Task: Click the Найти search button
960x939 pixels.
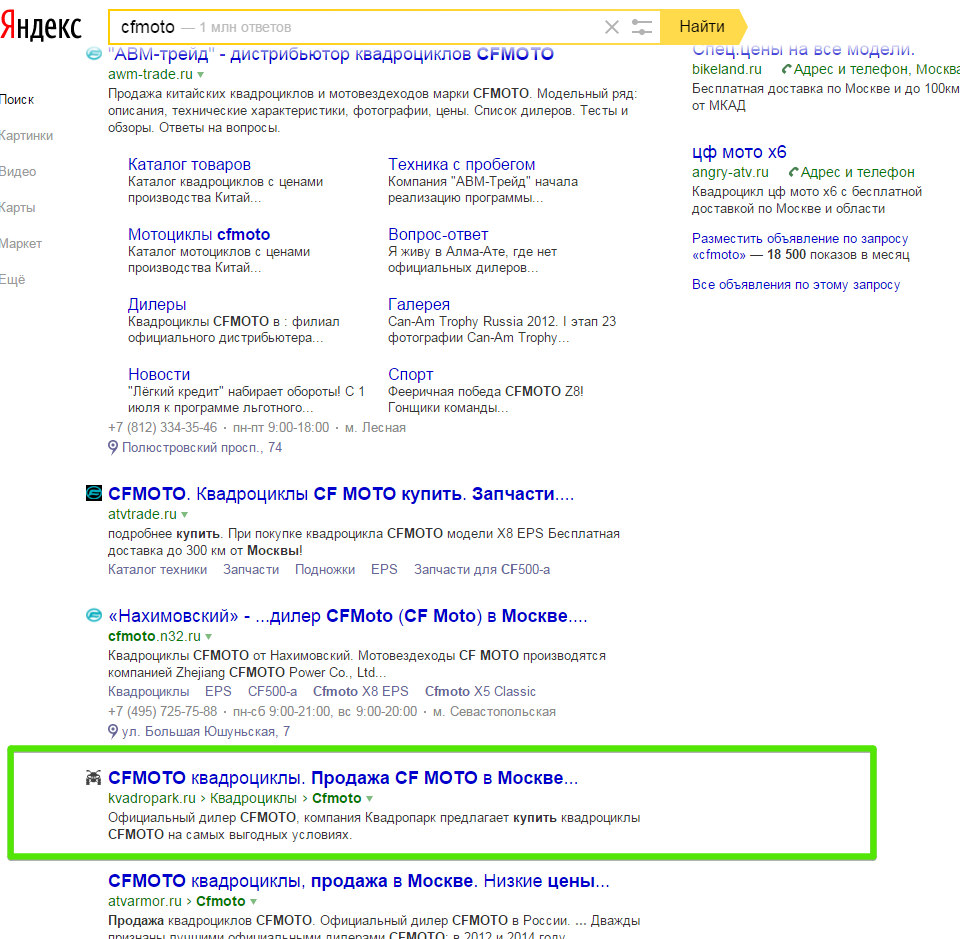Action: coord(703,27)
